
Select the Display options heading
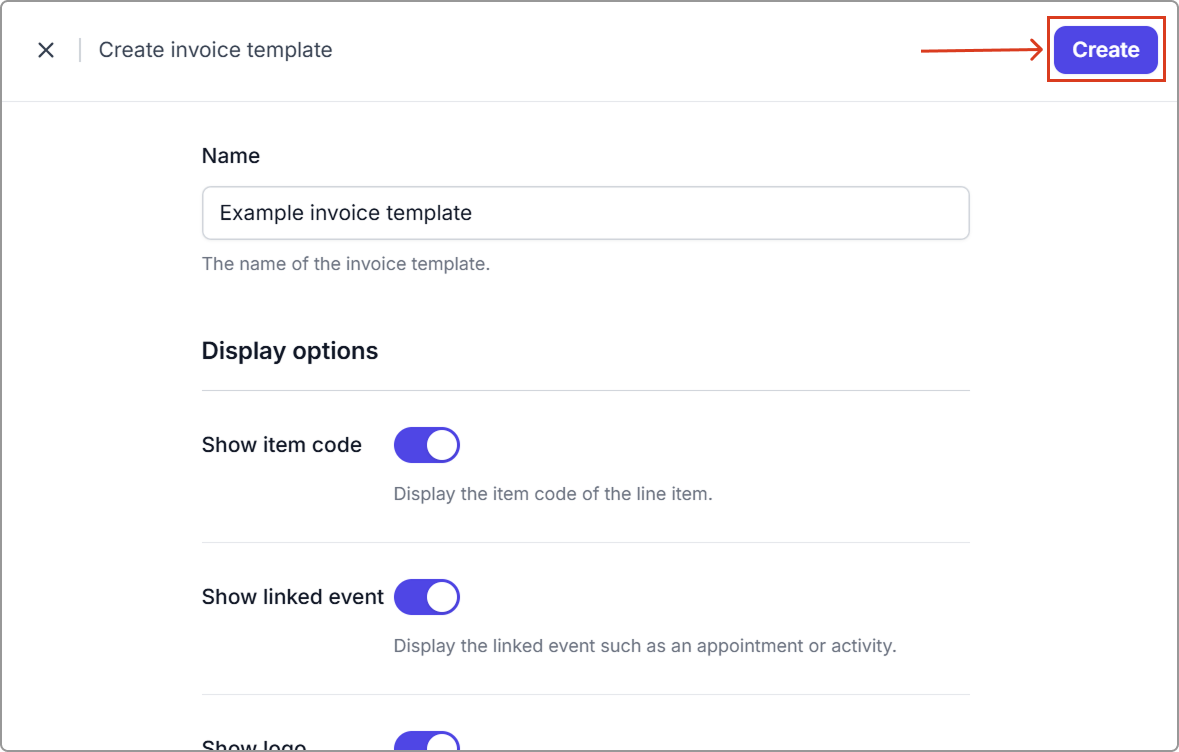point(290,351)
